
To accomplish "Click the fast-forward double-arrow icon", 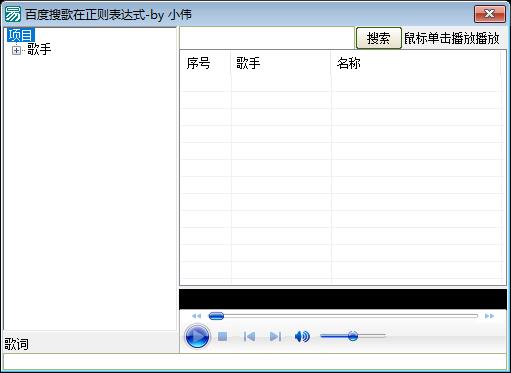I will (489, 316).
